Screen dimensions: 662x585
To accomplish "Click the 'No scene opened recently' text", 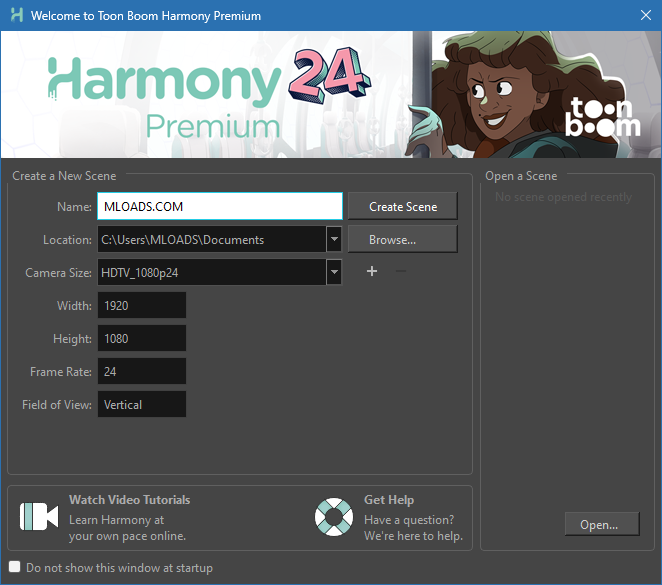I will (563, 197).
